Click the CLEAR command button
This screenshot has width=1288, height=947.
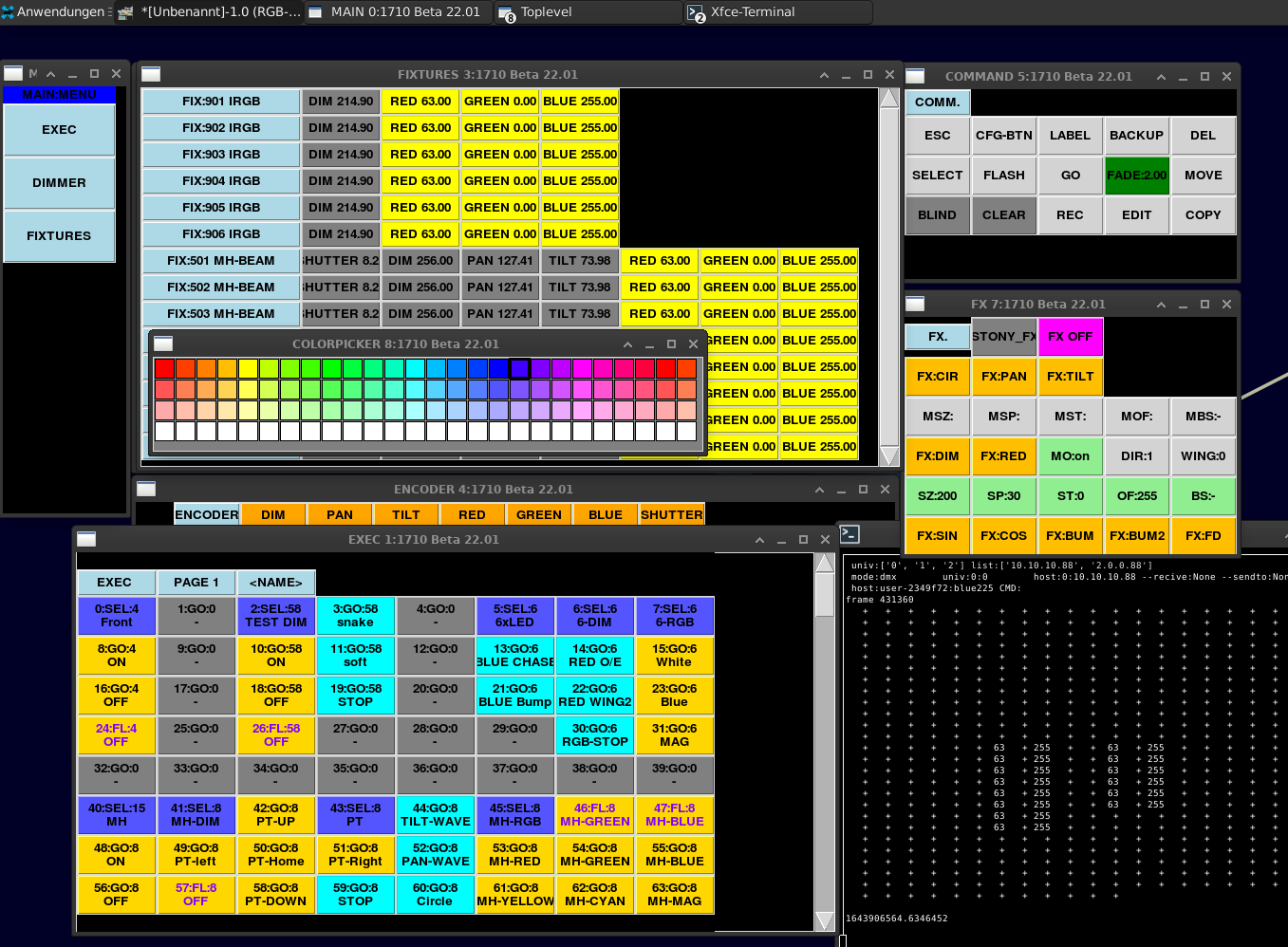[x=1004, y=215]
